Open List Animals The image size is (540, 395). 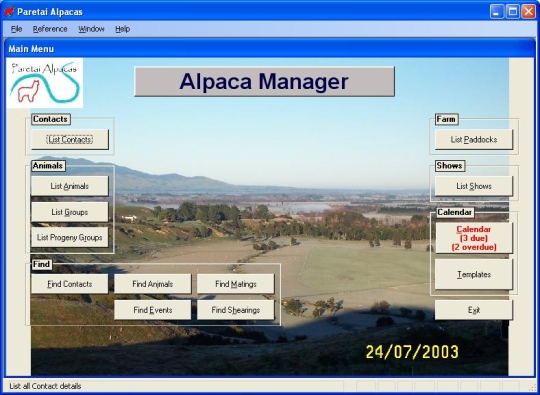click(x=70, y=186)
